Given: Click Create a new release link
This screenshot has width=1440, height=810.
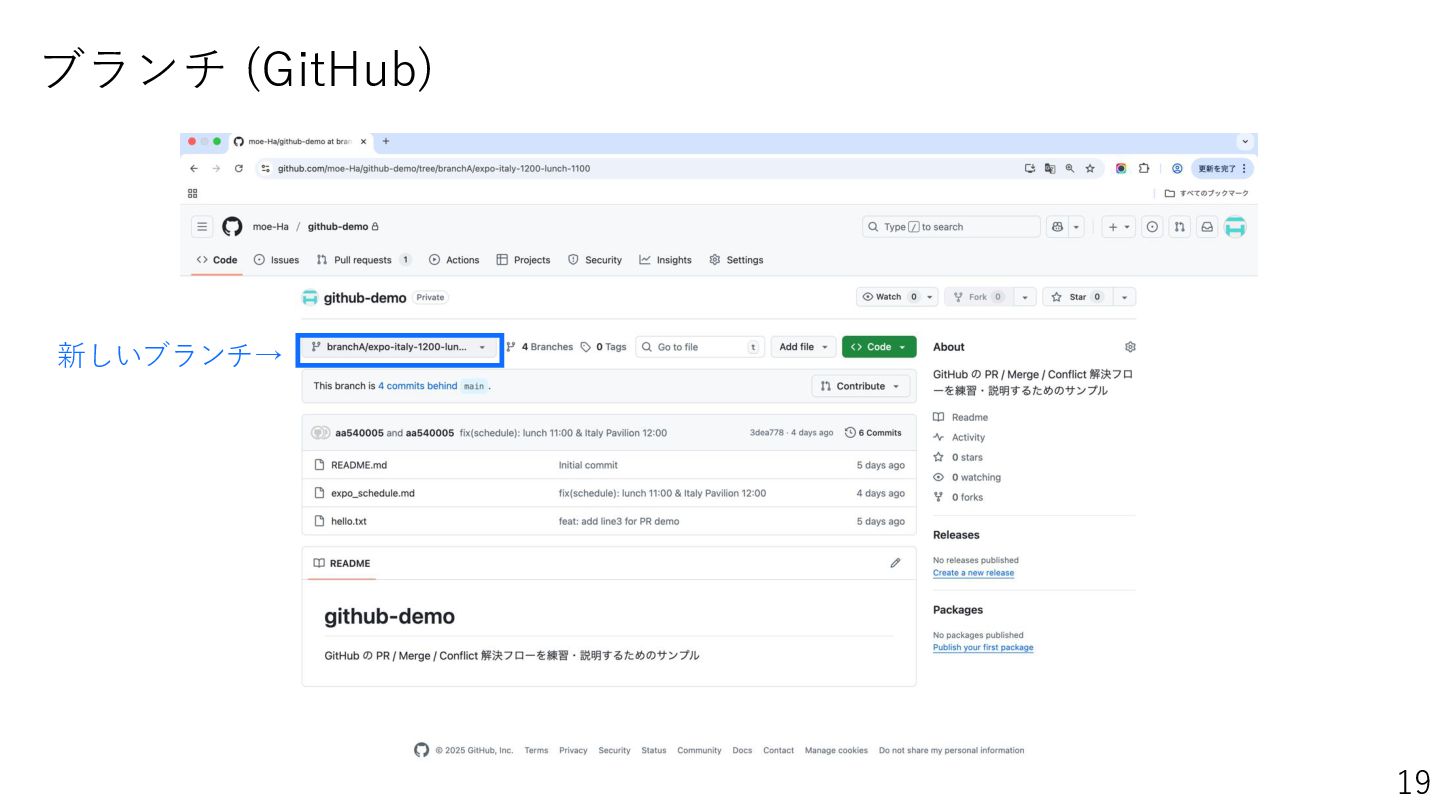Looking at the screenshot, I should coord(973,573).
